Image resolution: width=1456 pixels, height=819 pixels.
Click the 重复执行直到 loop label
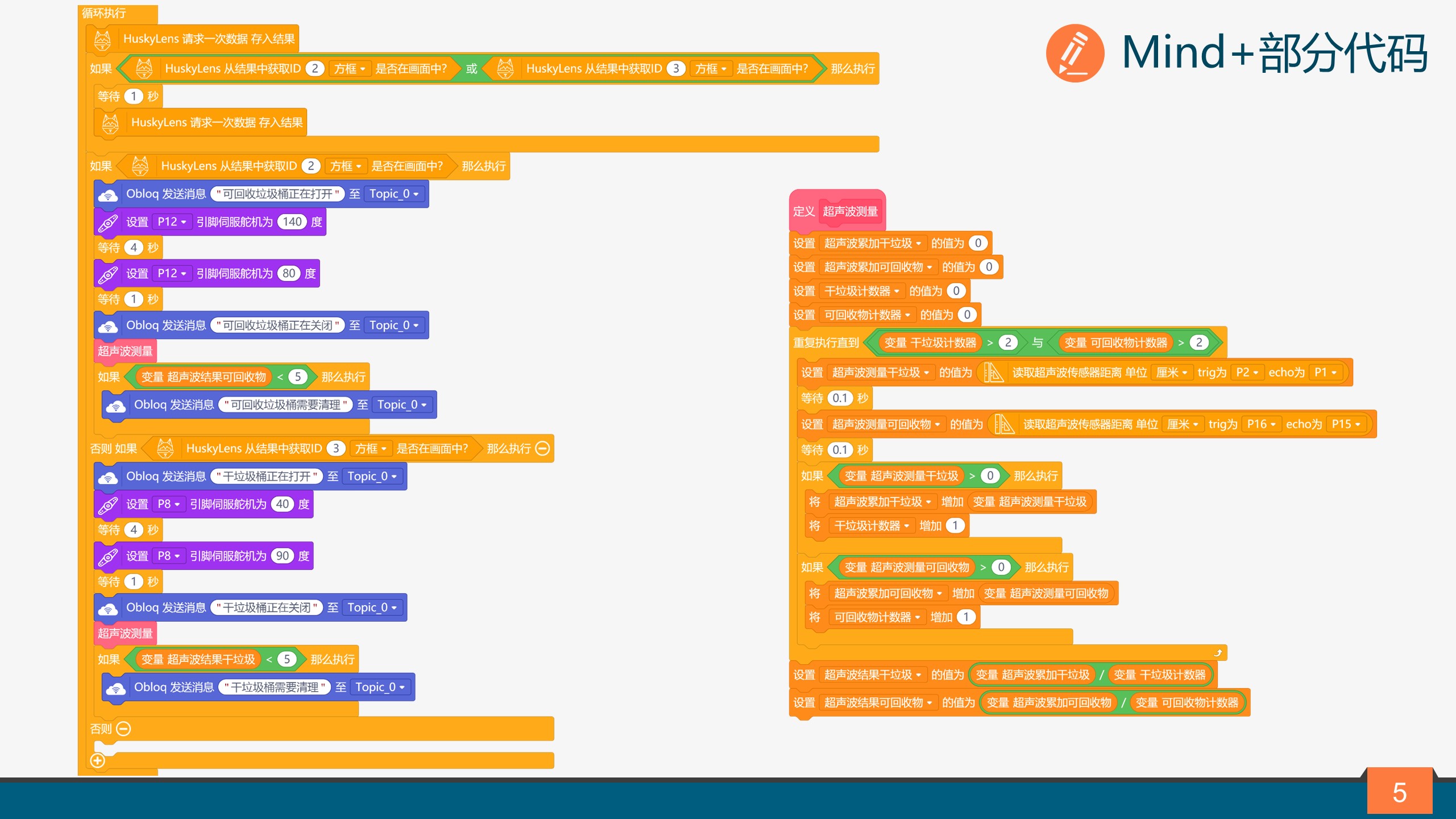[x=826, y=343]
